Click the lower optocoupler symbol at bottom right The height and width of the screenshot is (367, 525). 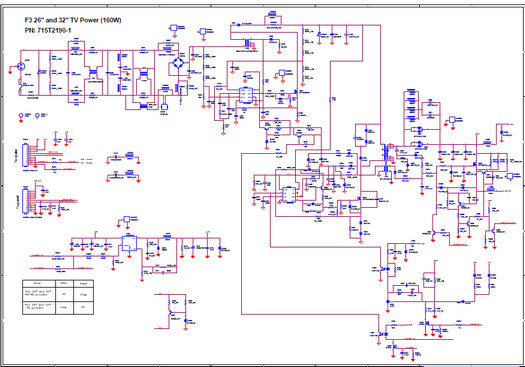(x=383, y=334)
